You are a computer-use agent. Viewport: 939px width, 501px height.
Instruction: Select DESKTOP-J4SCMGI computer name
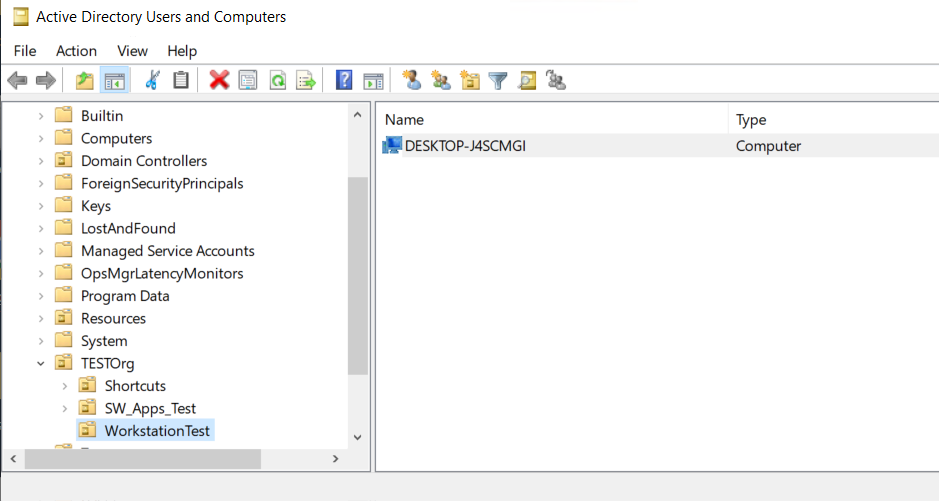pos(465,146)
